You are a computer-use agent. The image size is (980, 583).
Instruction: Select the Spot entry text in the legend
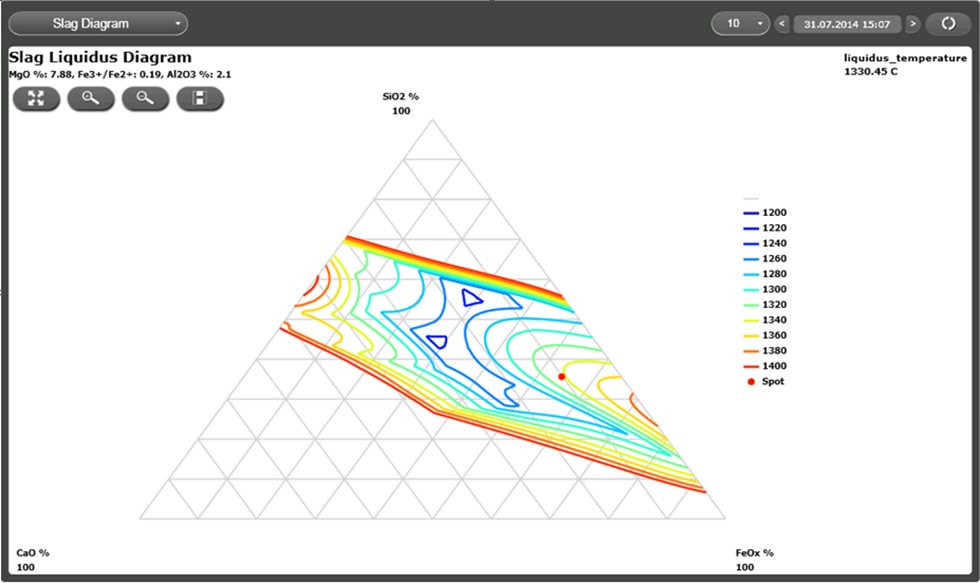[x=775, y=381]
